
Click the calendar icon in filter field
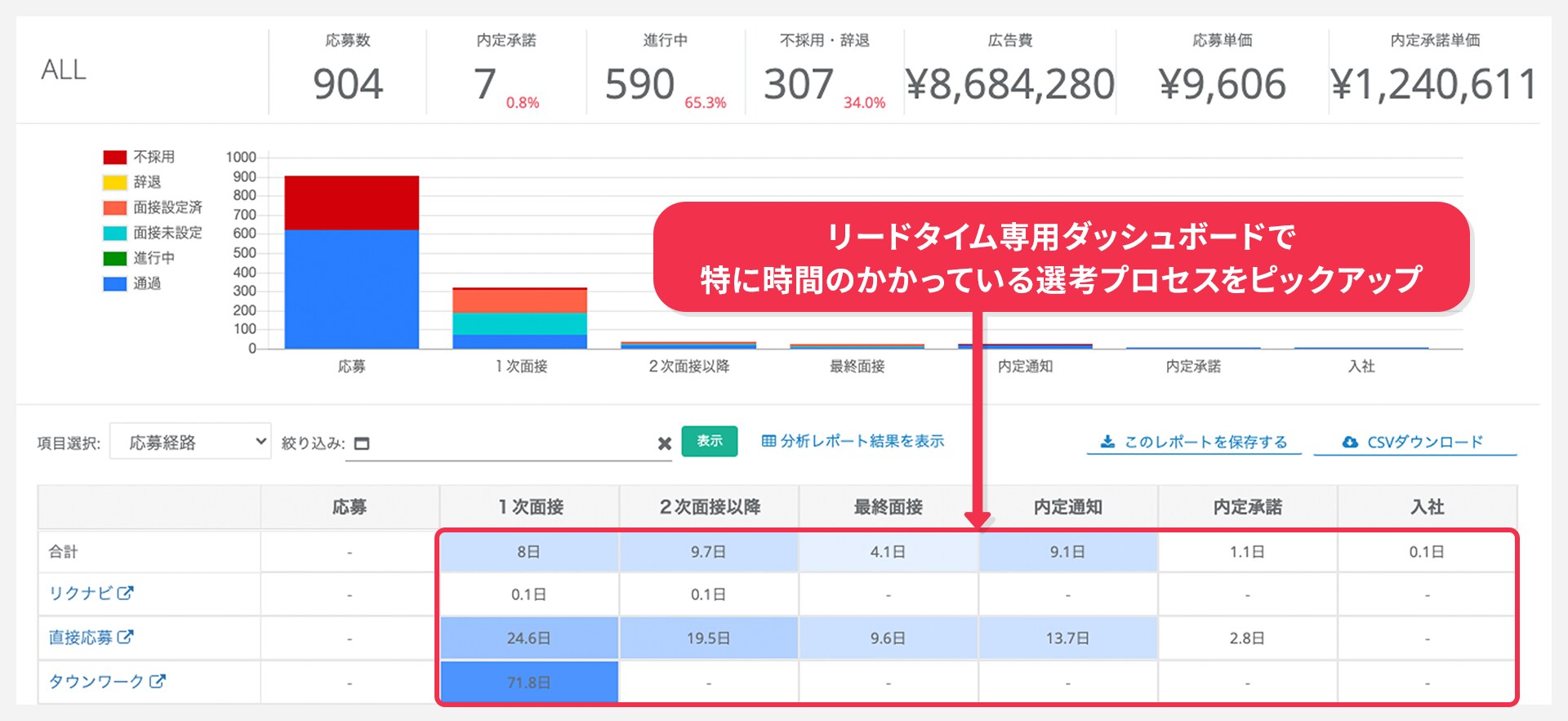point(362,443)
